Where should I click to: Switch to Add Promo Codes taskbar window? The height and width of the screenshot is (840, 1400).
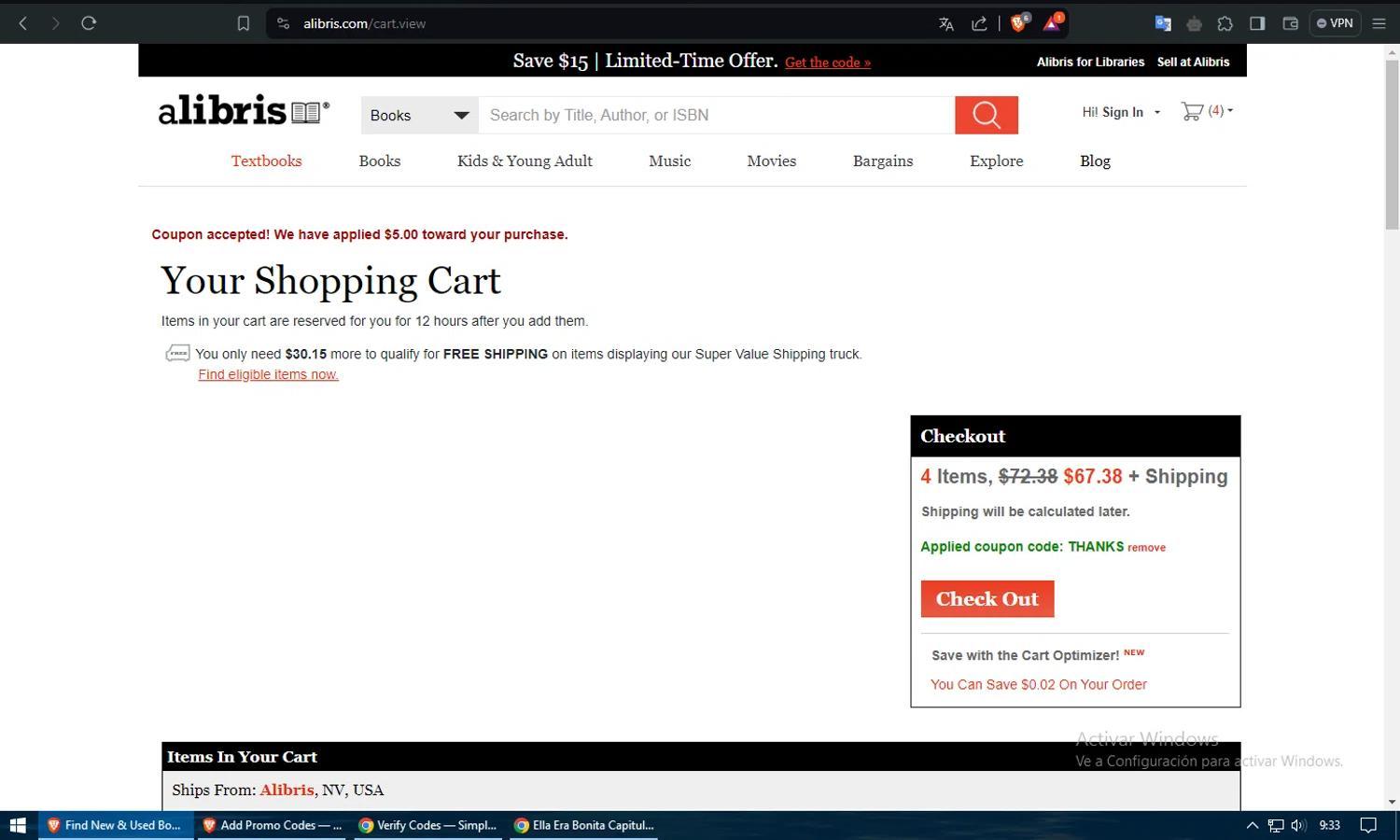click(x=272, y=825)
